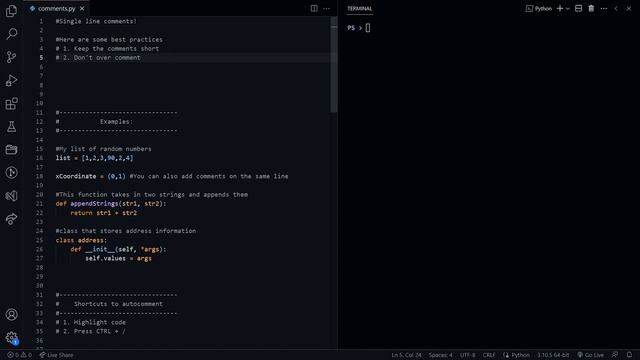The height and width of the screenshot is (360, 640).
Task: Click the panel left chevron icon
Action: [616, 8]
